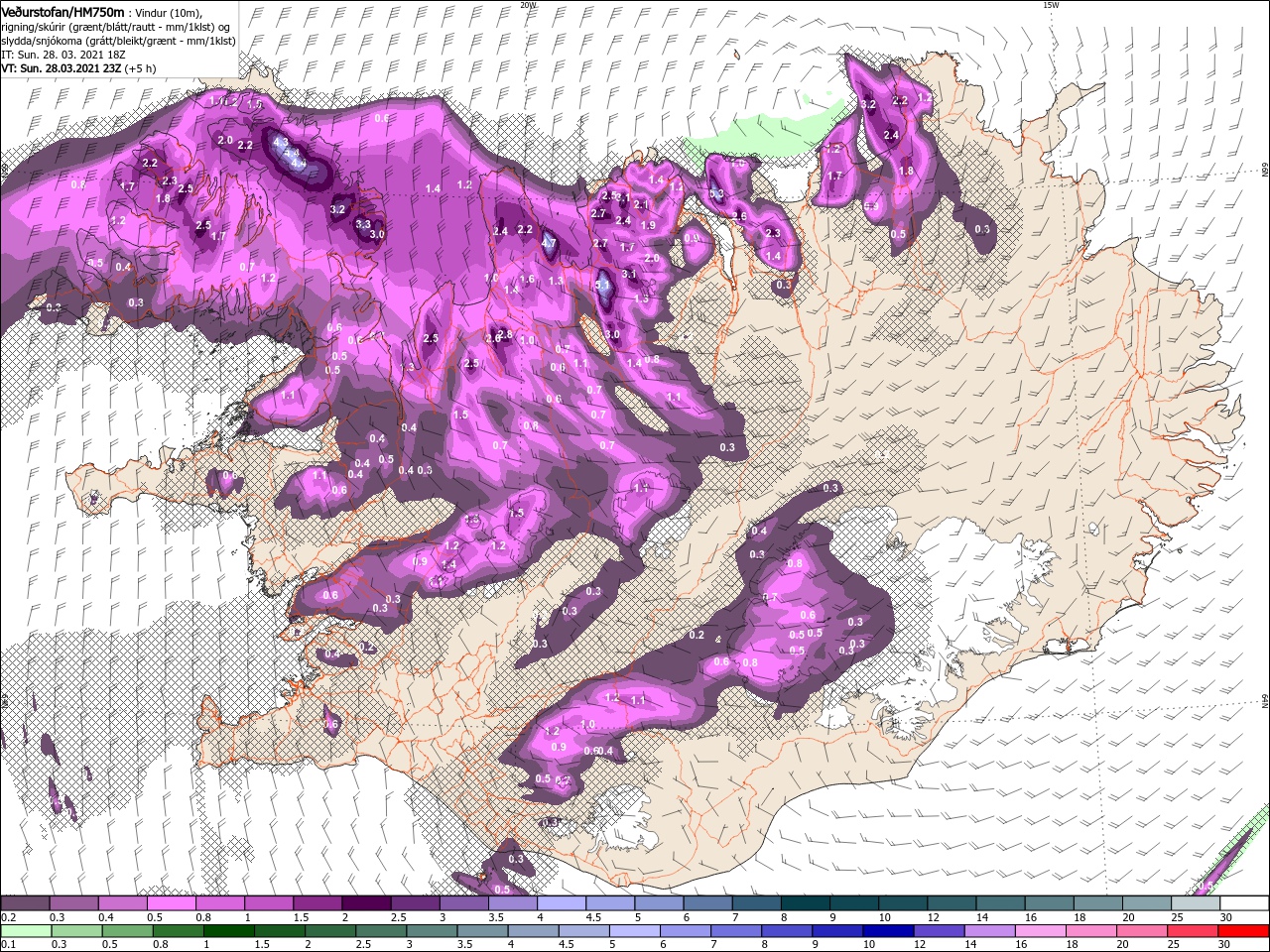Click 'slydda/snjókoma' text in the legend header
The image size is (1270, 952).
(42, 41)
